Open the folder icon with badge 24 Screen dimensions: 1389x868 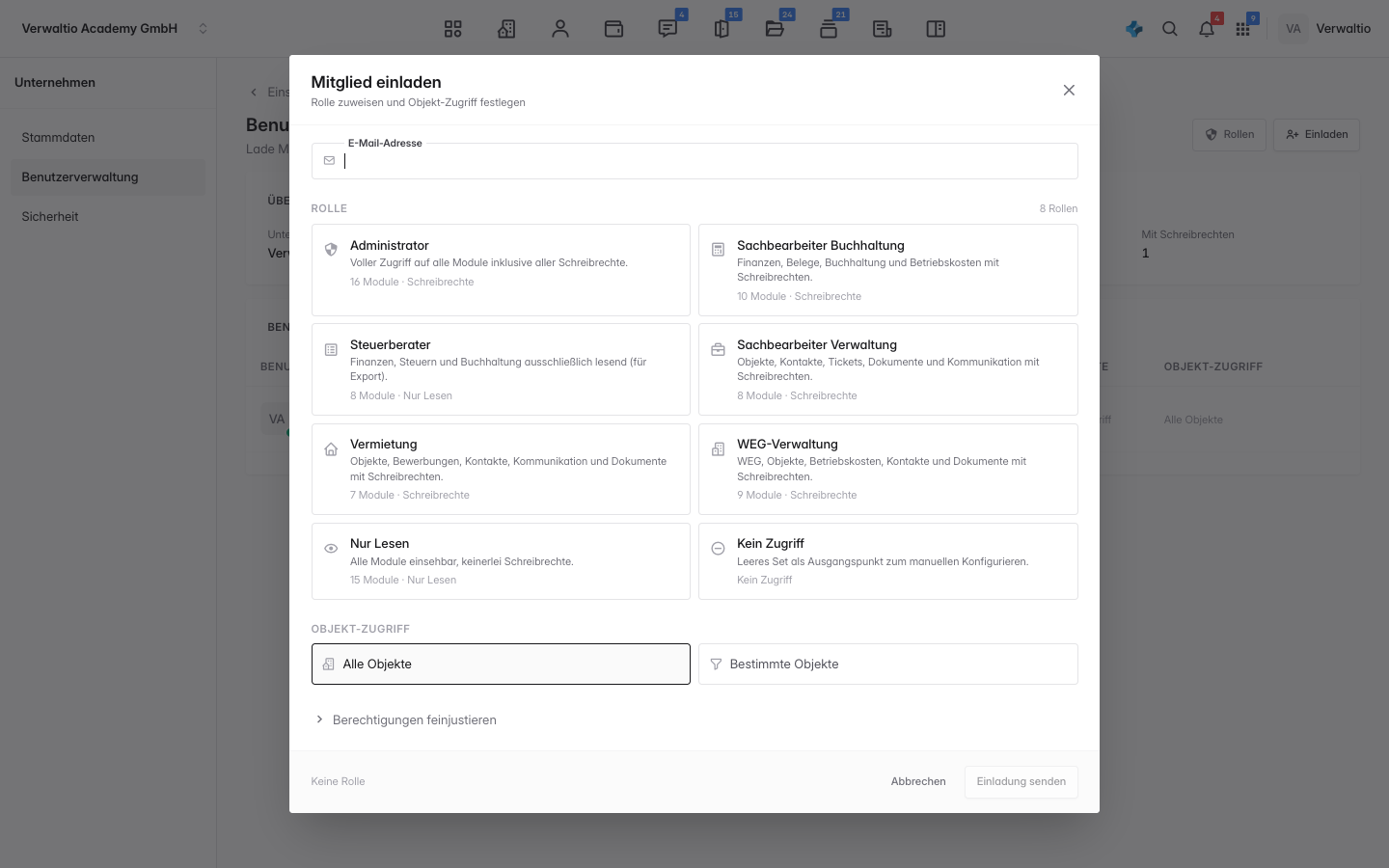(x=775, y=29)
